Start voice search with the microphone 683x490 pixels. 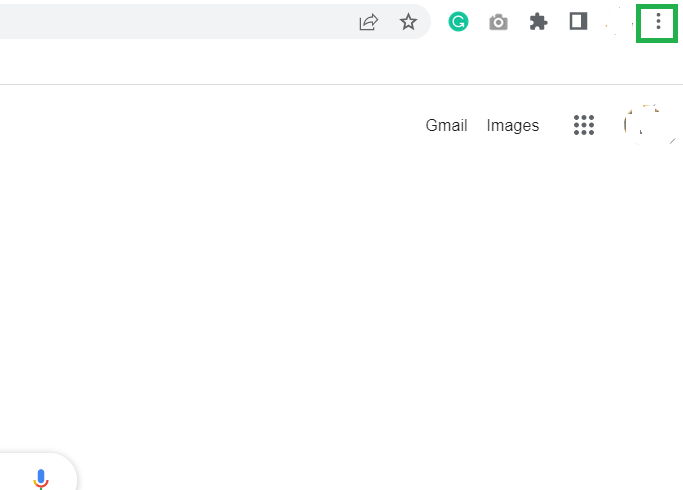[x=41, y=479]
